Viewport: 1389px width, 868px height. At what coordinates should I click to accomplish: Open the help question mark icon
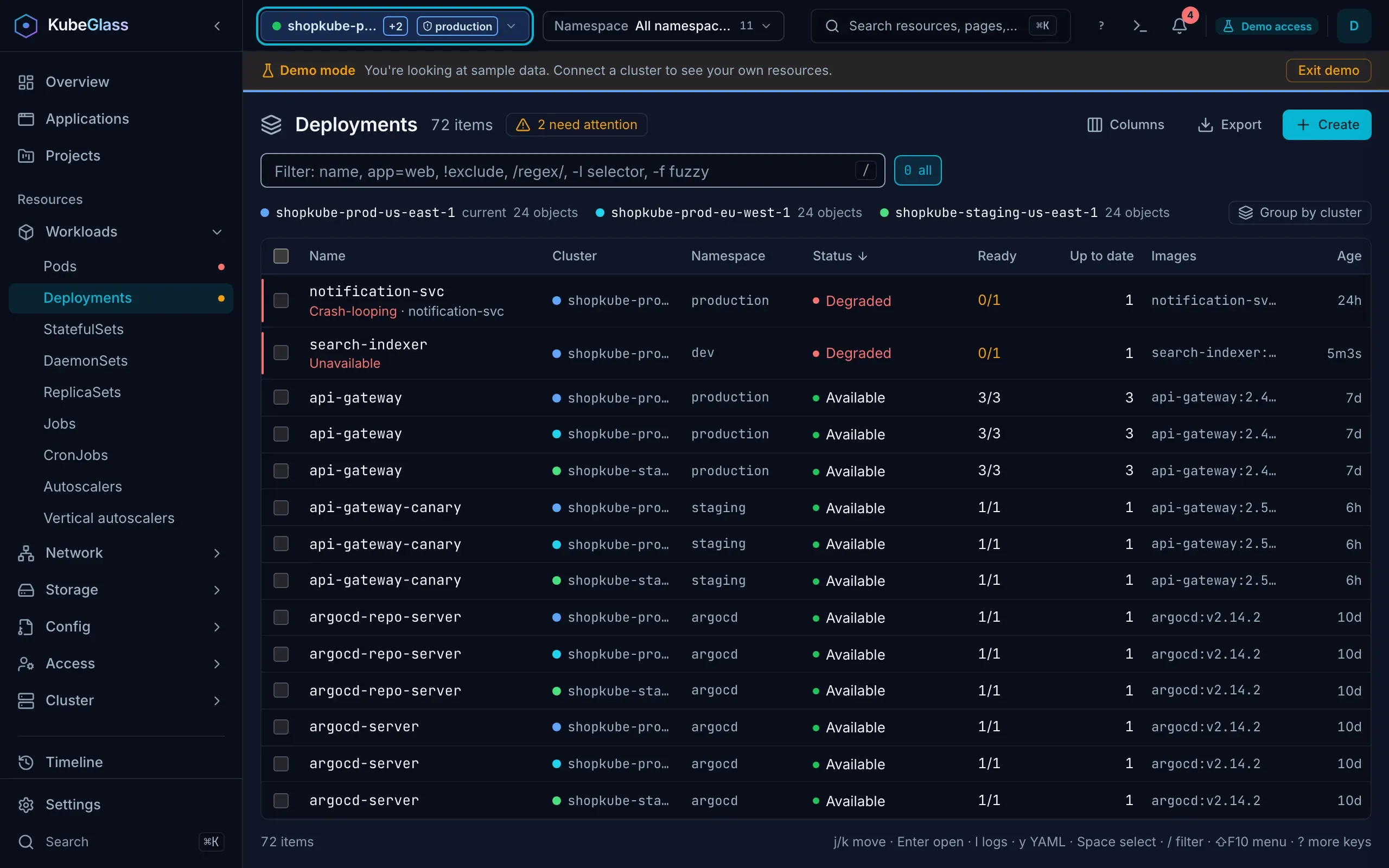[x=1101, y=26]
